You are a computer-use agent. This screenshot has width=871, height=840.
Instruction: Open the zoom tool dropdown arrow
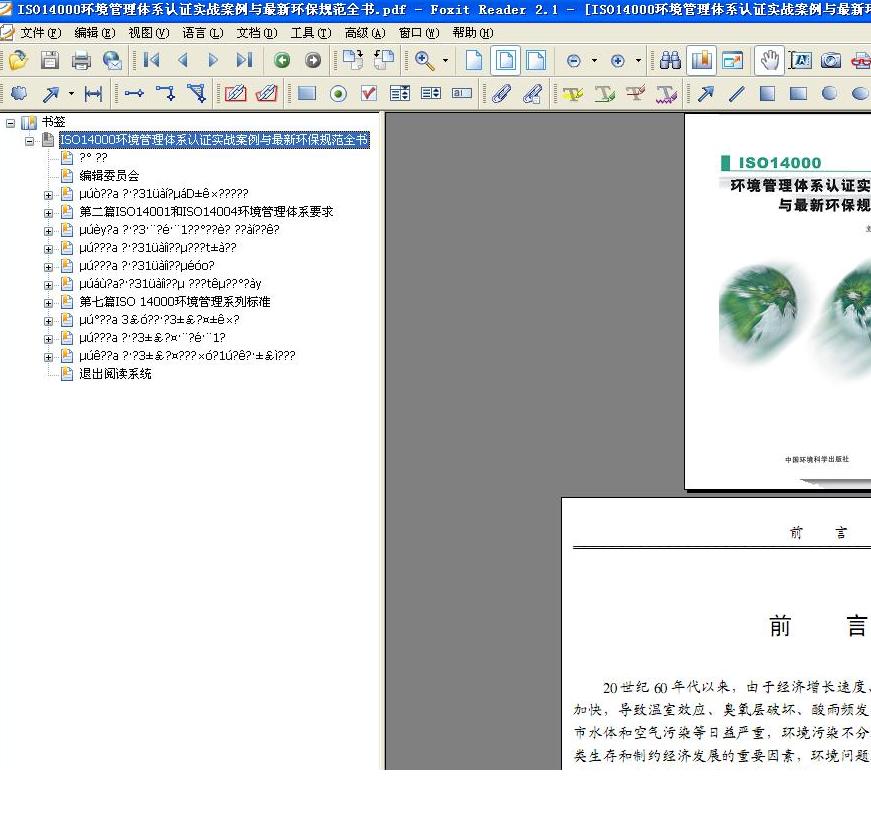pos(445,60)
